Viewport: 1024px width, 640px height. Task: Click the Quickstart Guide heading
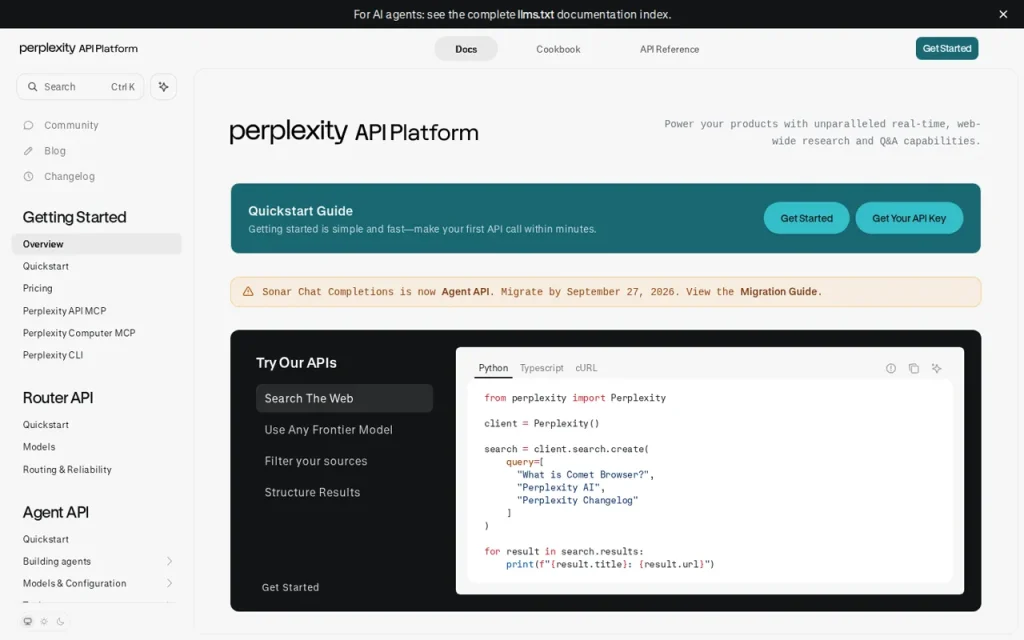click(300, 211)
